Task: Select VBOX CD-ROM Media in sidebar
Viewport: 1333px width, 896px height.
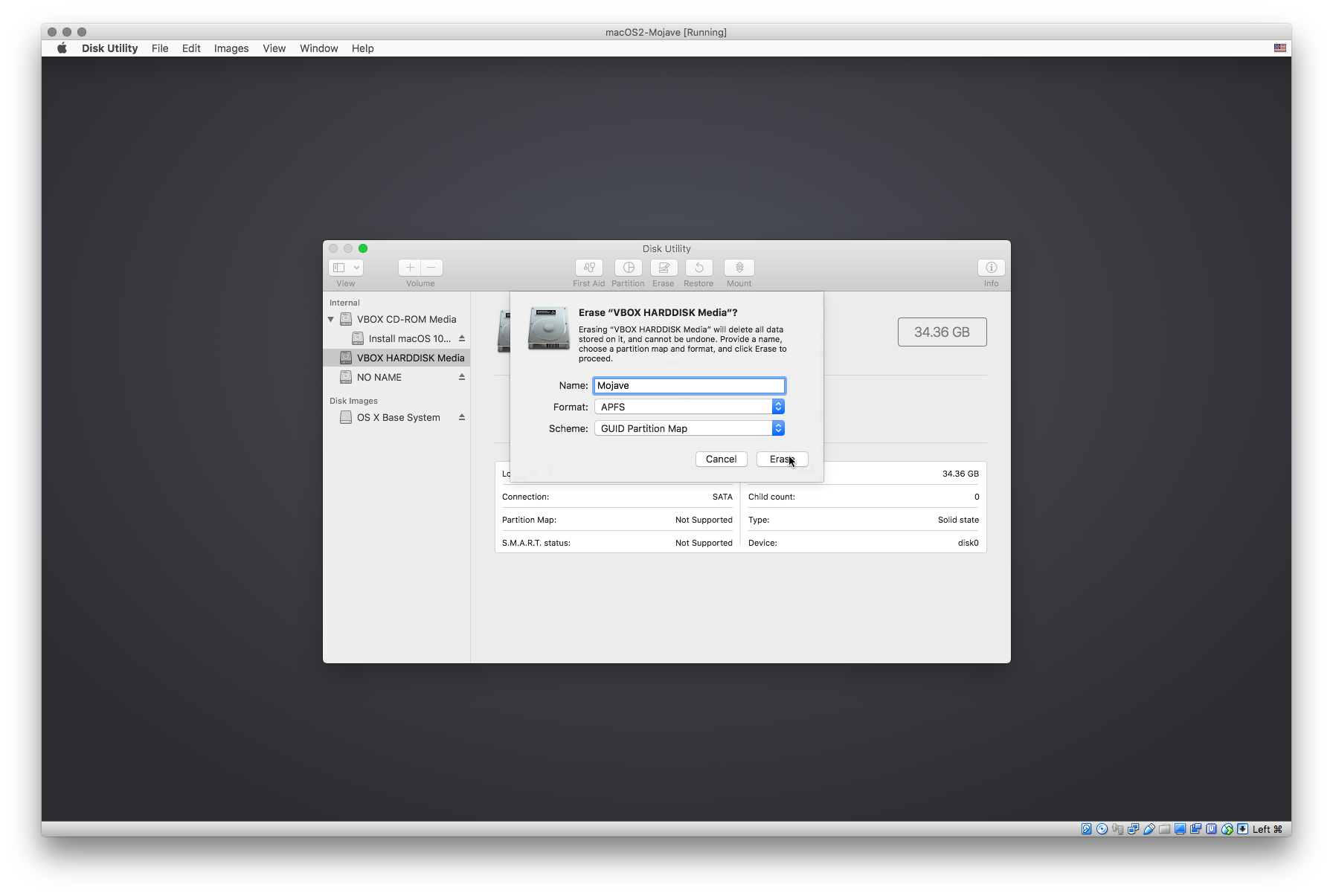Action: [x=396, y=319]
